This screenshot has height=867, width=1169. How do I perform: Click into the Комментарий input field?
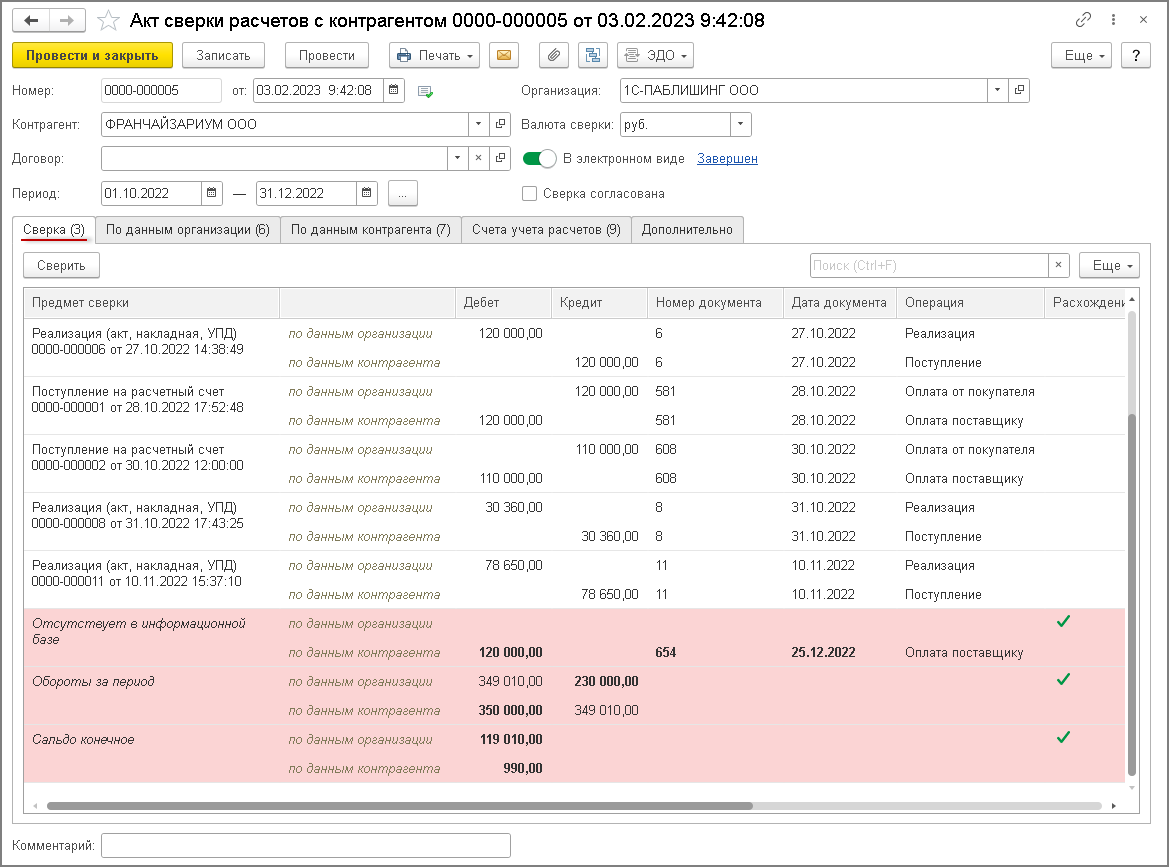click(306, 846)
